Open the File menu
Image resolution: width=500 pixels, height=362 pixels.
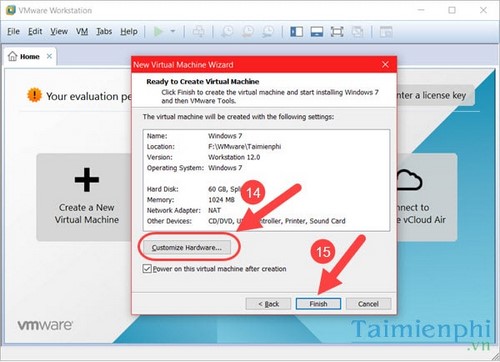[x=14, y=31]
